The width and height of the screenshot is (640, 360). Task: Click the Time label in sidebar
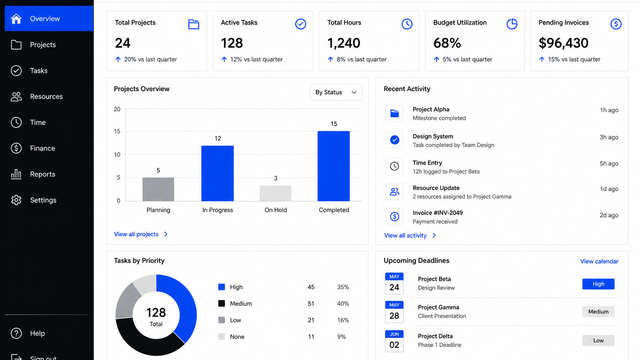(x=38, y=122)
